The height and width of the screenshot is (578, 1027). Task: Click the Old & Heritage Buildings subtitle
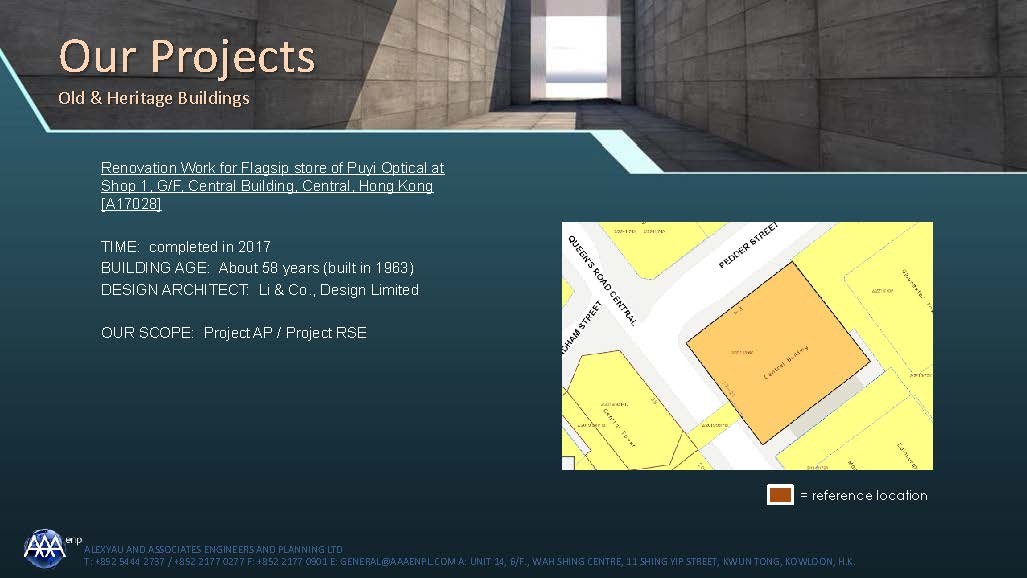point(154,98)
